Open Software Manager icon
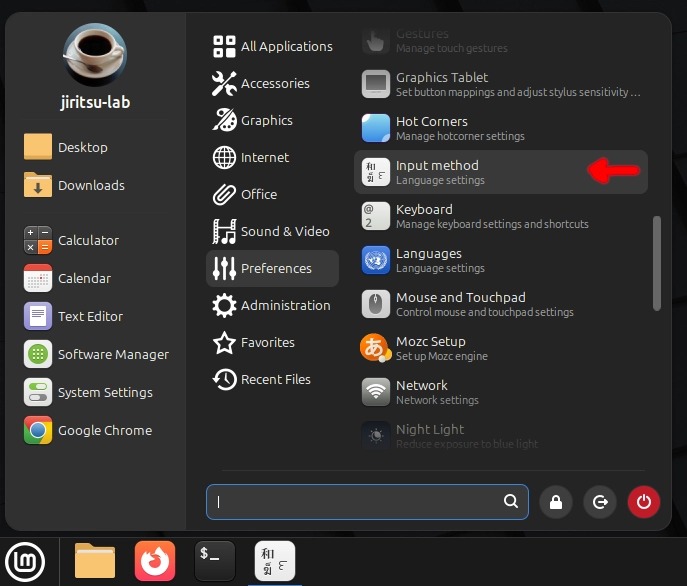The height and width of the screenshot is (586, 687). [x=38, y=354]
